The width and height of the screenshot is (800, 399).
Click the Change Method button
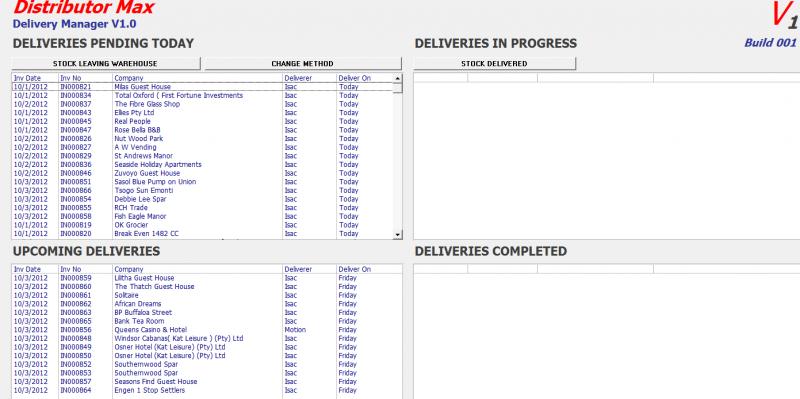pos(303,64)
